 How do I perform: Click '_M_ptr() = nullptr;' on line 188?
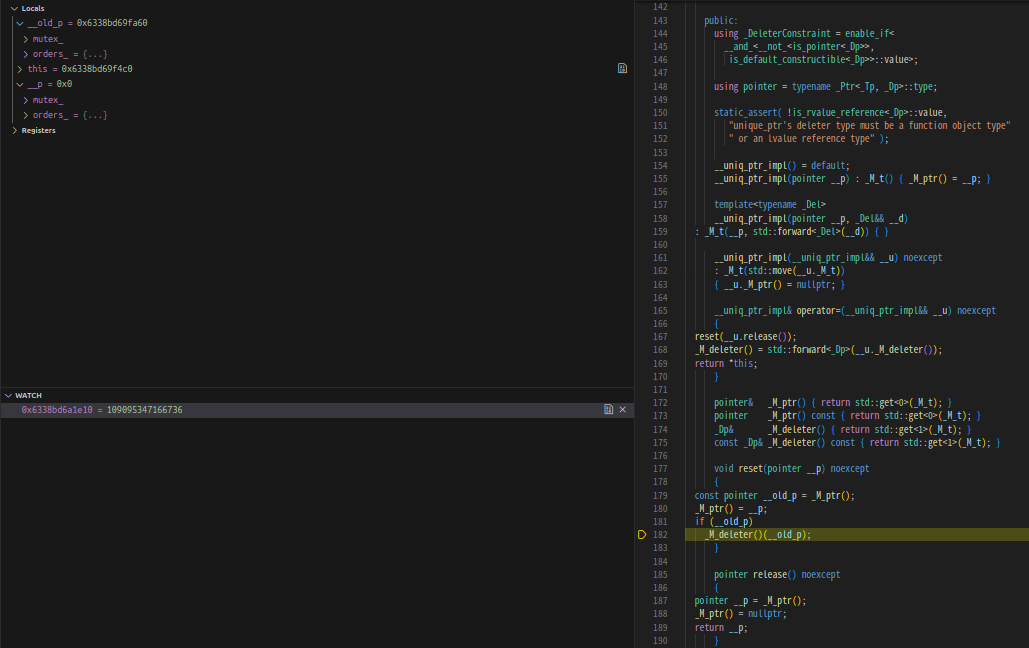(741, 614)
